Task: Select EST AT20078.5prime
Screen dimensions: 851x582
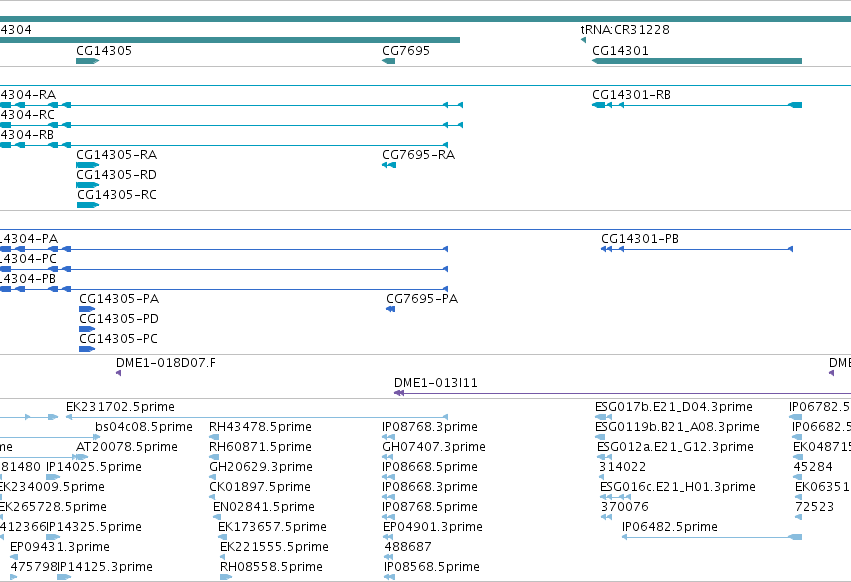Action: click(x=127, y=447)
